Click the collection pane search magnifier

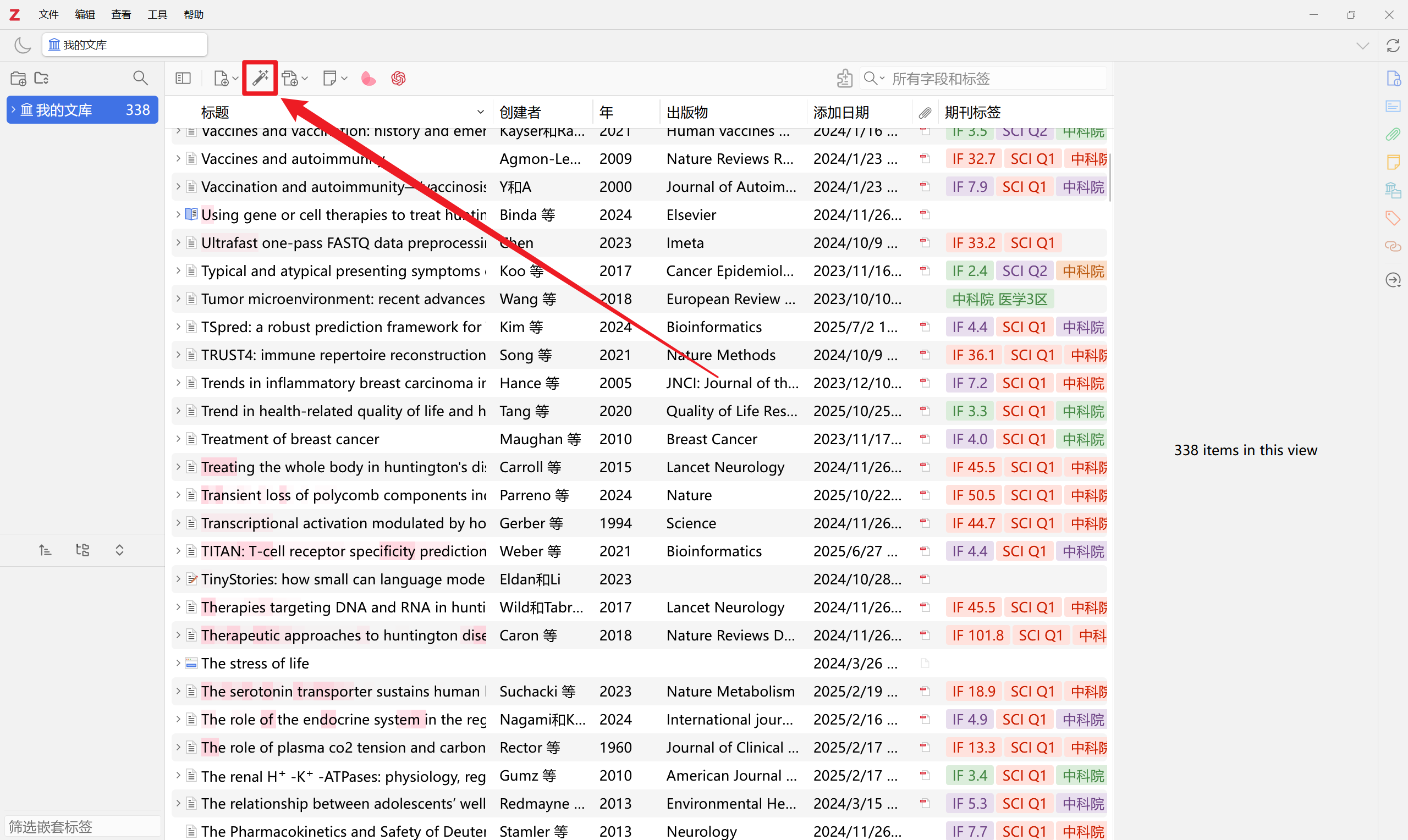(140, 78)
